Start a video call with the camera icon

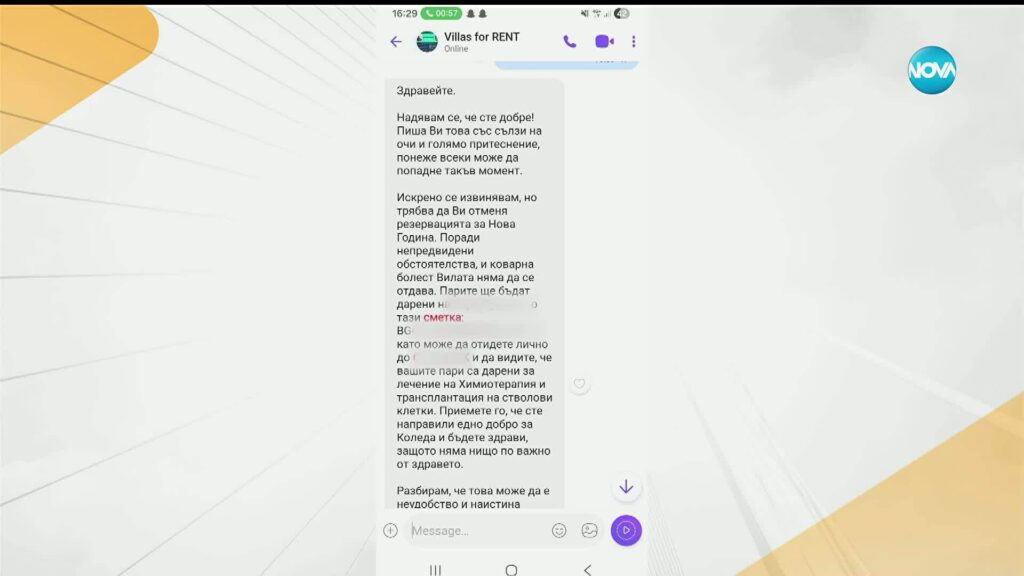point(604,42)
